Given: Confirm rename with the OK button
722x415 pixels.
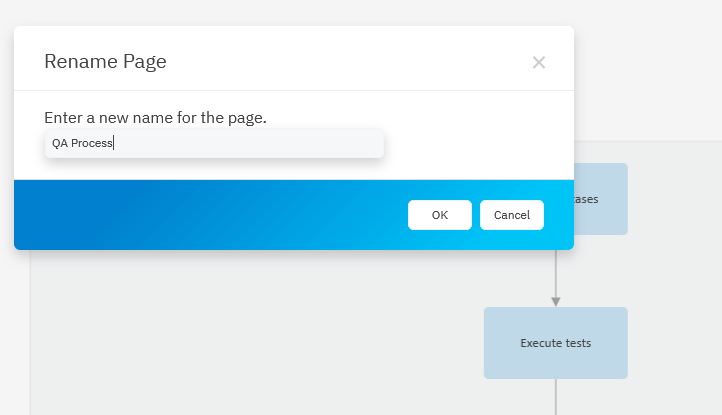Looking at the screenshot, I should 439,215.
